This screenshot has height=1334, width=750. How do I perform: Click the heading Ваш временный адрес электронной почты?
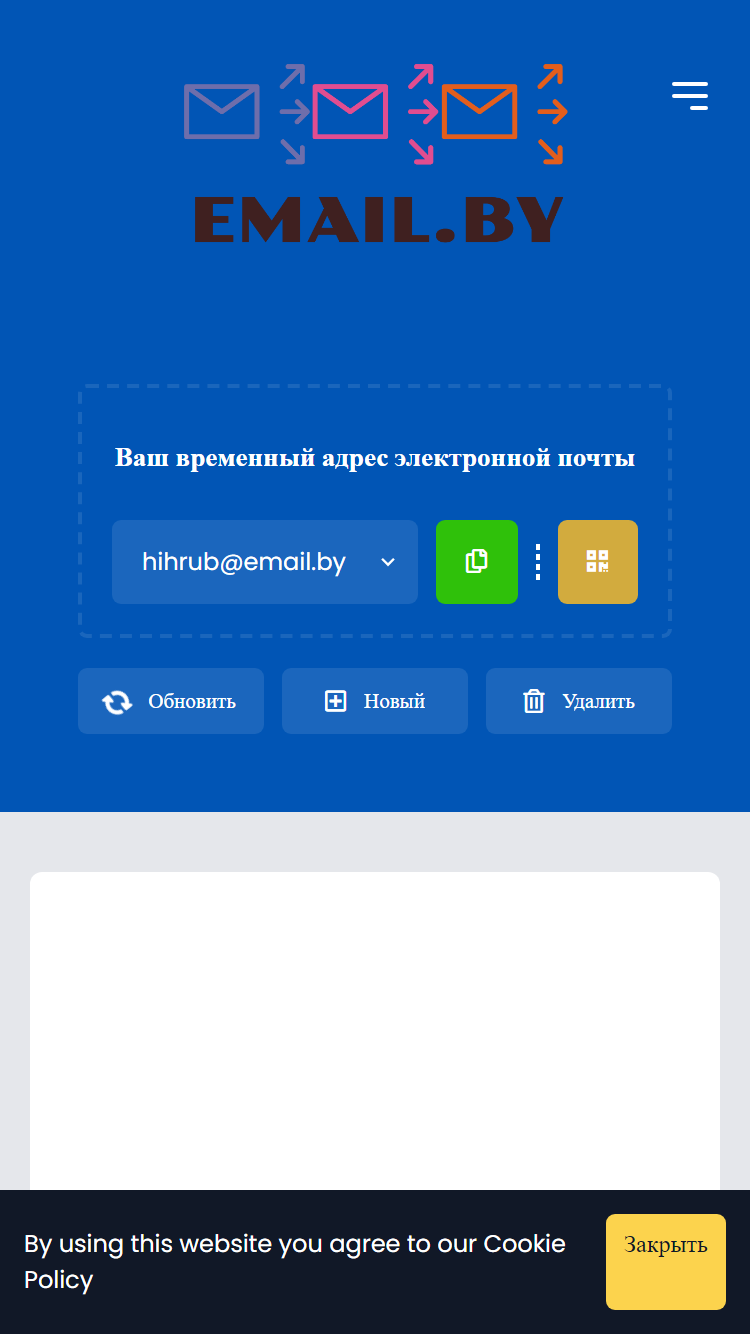(x=375, y=458)
